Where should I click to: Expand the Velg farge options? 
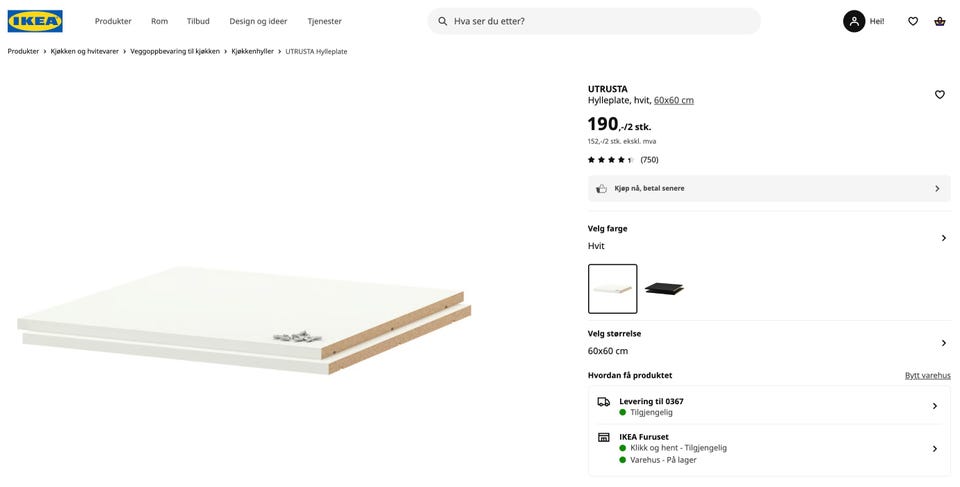(943, 238)
